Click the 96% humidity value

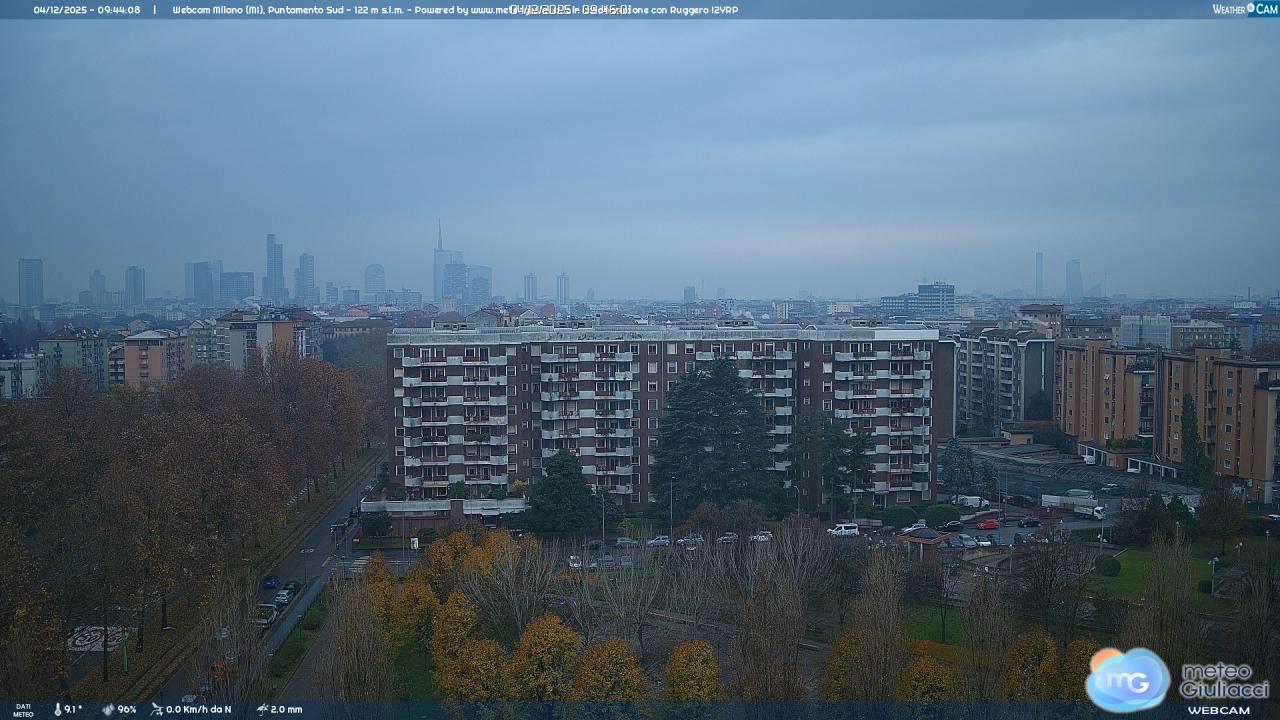tap(127, 709)
